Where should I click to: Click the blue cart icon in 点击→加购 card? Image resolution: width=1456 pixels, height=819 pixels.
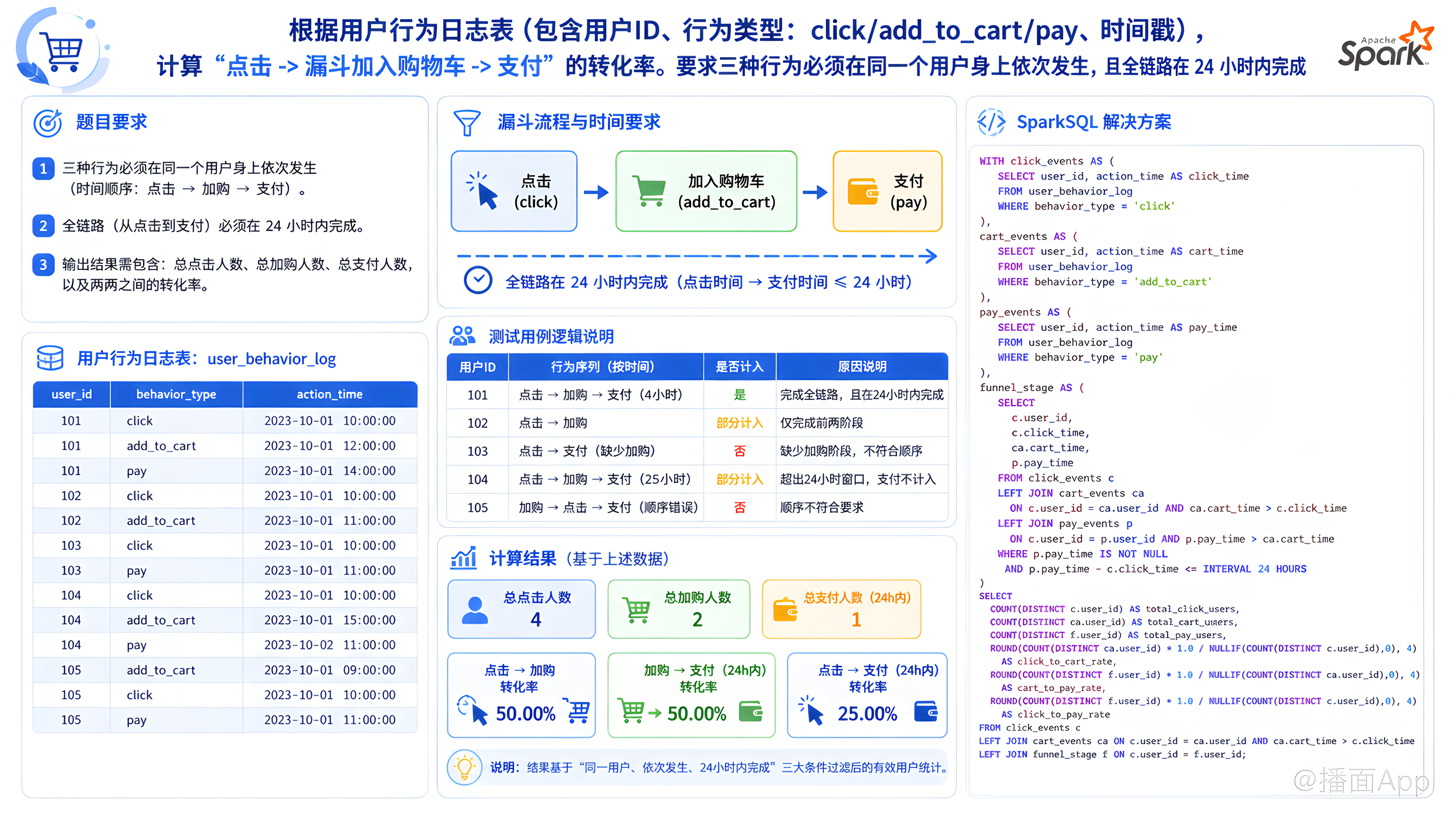pos(577,711)
